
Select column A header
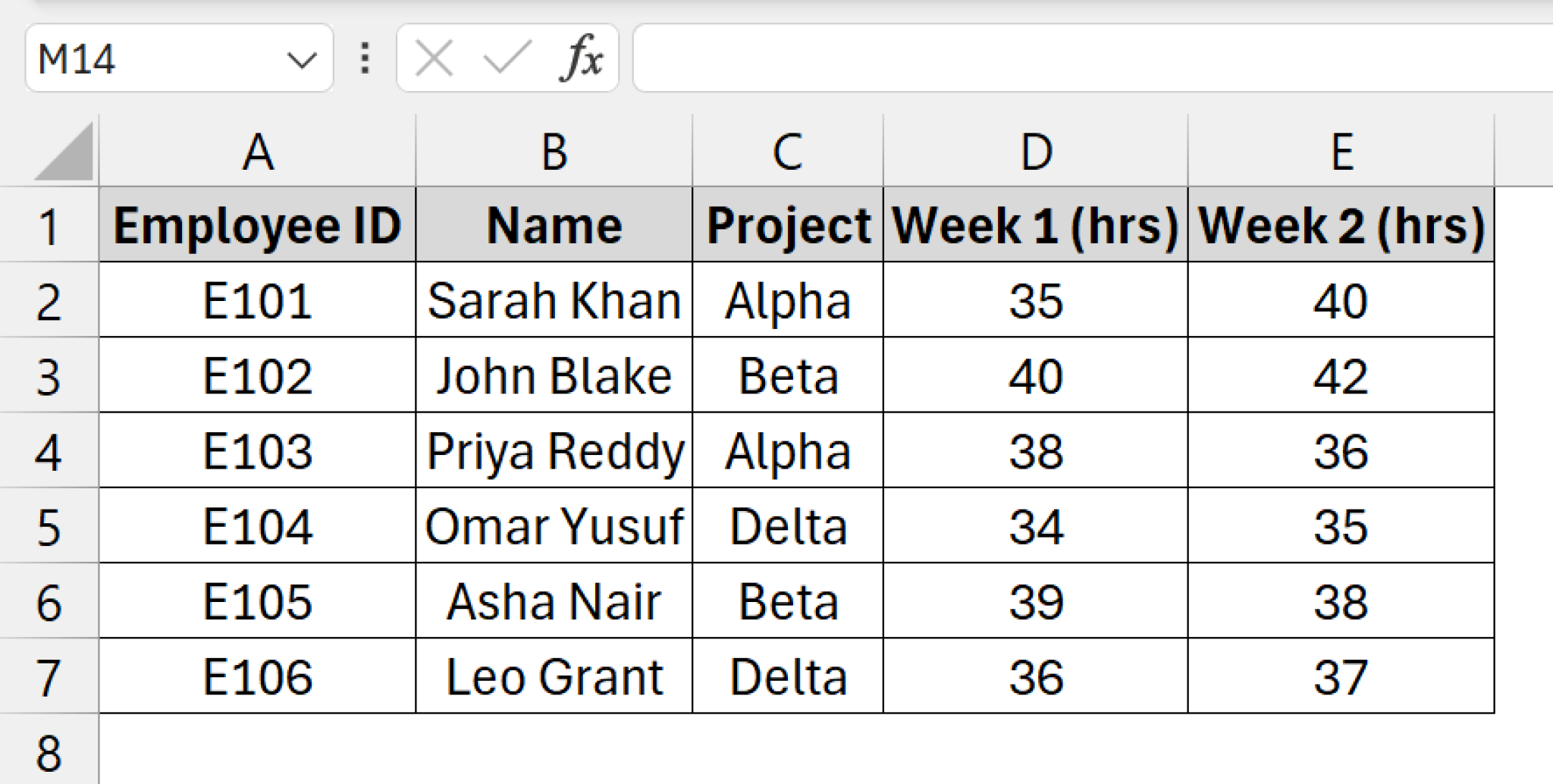coord(258,151)
